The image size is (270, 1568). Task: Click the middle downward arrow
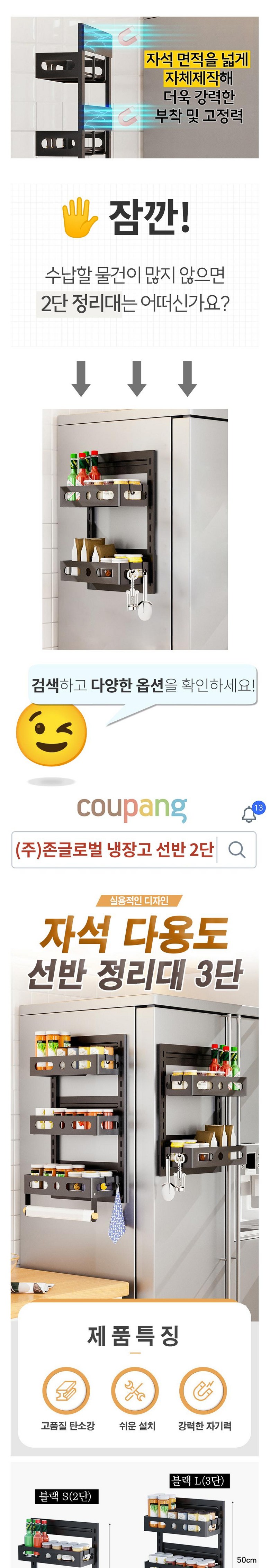(137, 378)
